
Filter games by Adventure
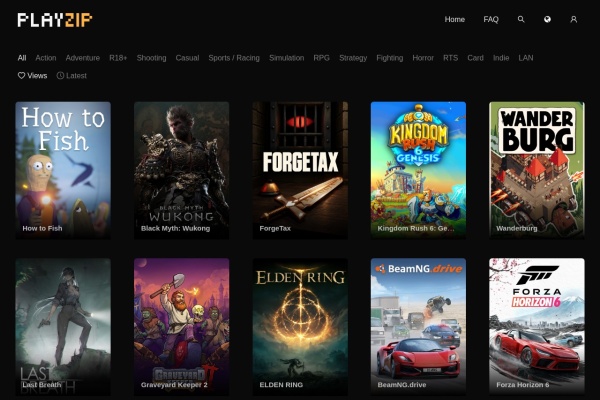pyautogui.click(x=83, y=58)
